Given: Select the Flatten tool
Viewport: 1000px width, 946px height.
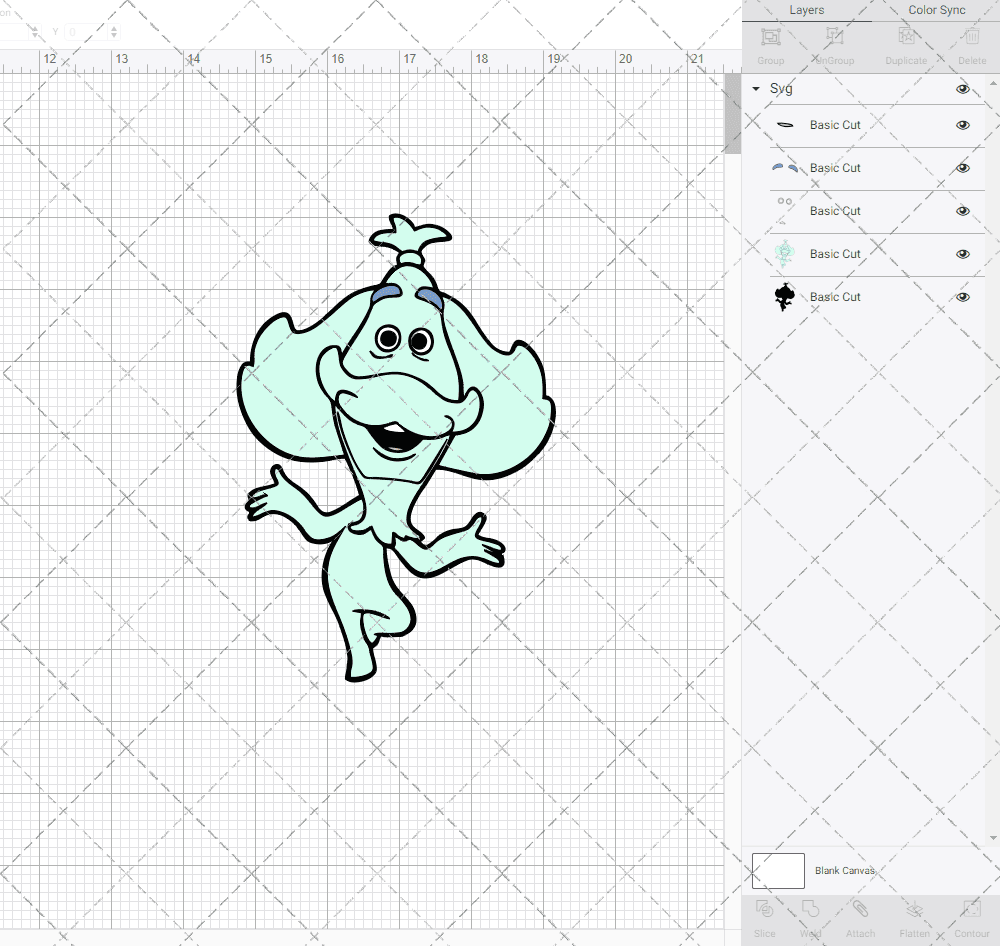Looking at the screenshot, I should (914, 912).
